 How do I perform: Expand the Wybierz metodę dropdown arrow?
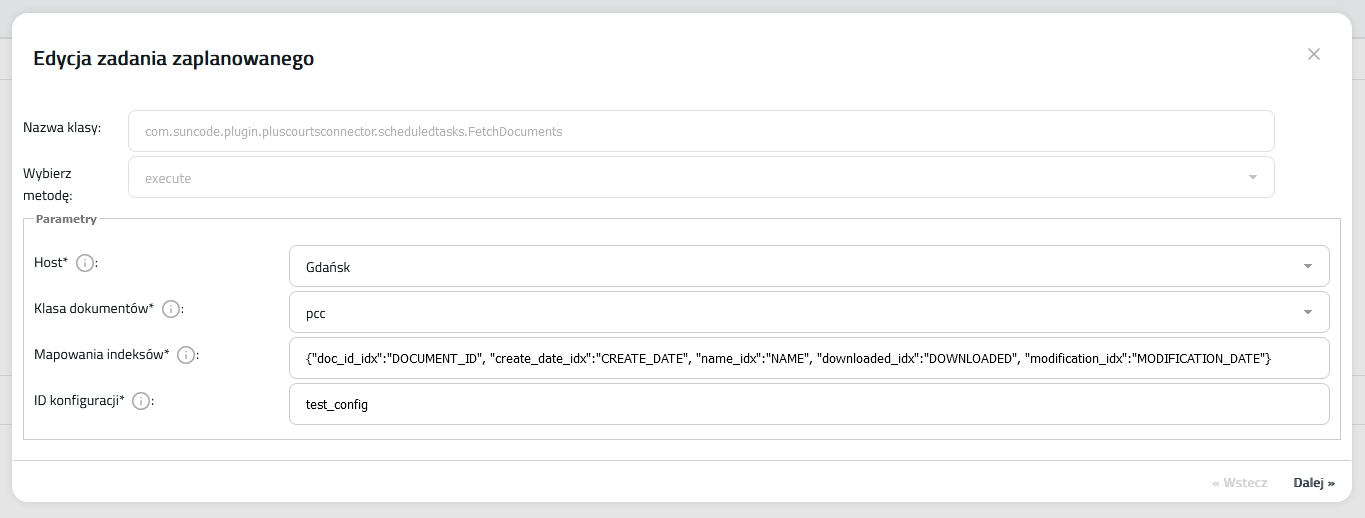[1252, 178]
